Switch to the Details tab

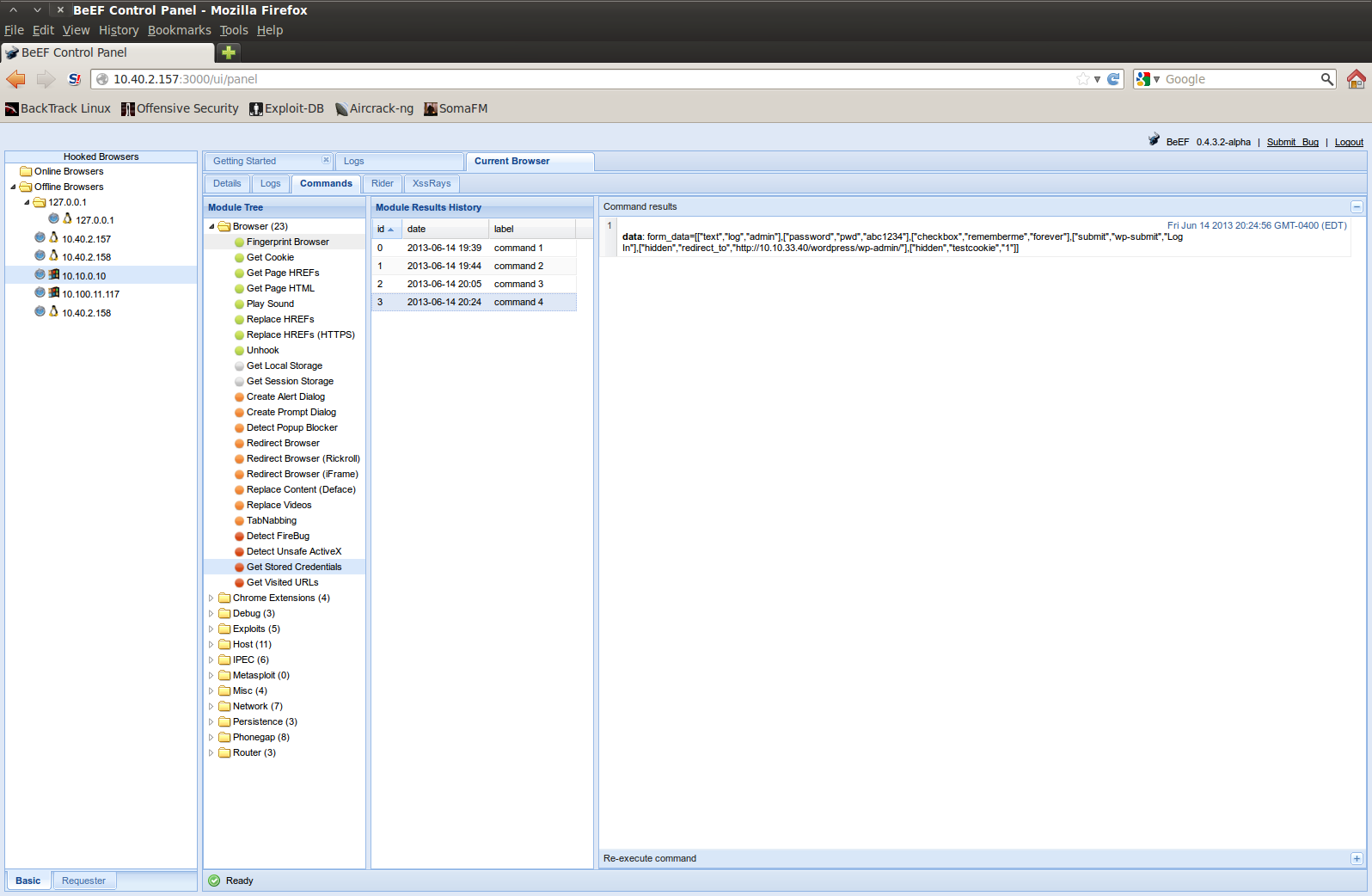[227, 183]
